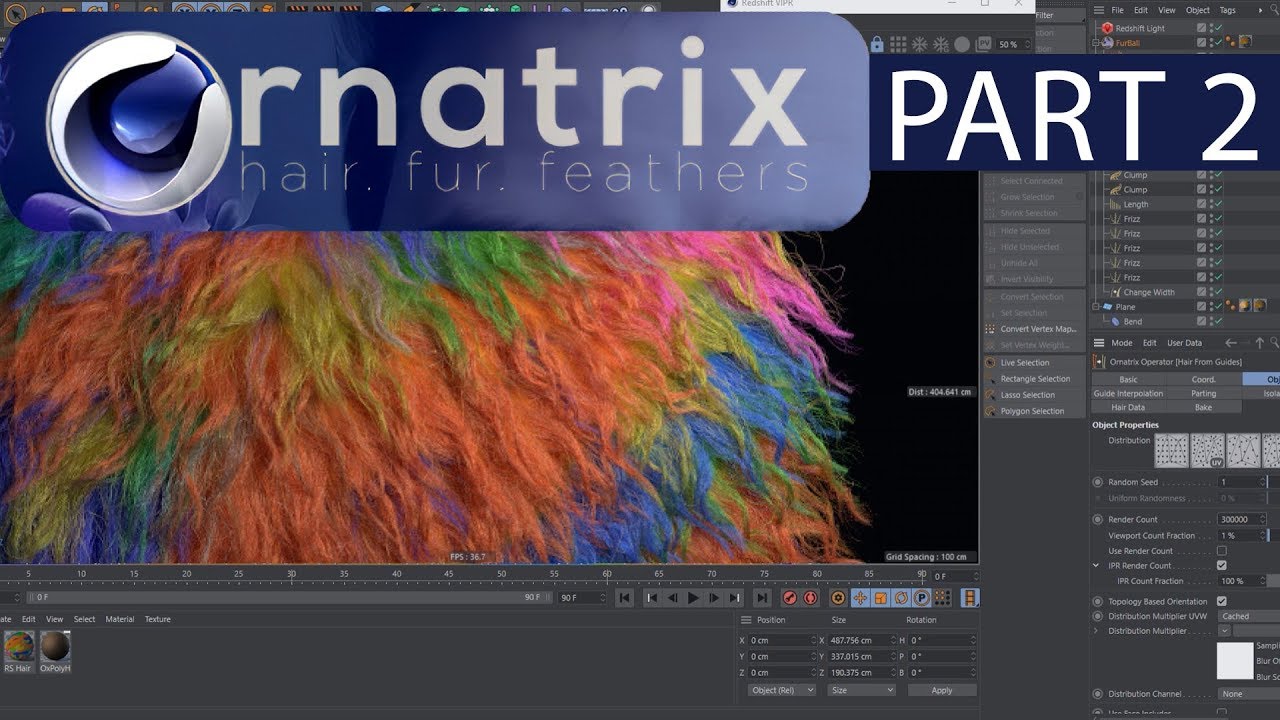The width and height of the screenshot is (1280, 720).
Task: Open the Distribution Channel dropdown
Action: [1248, 694]
